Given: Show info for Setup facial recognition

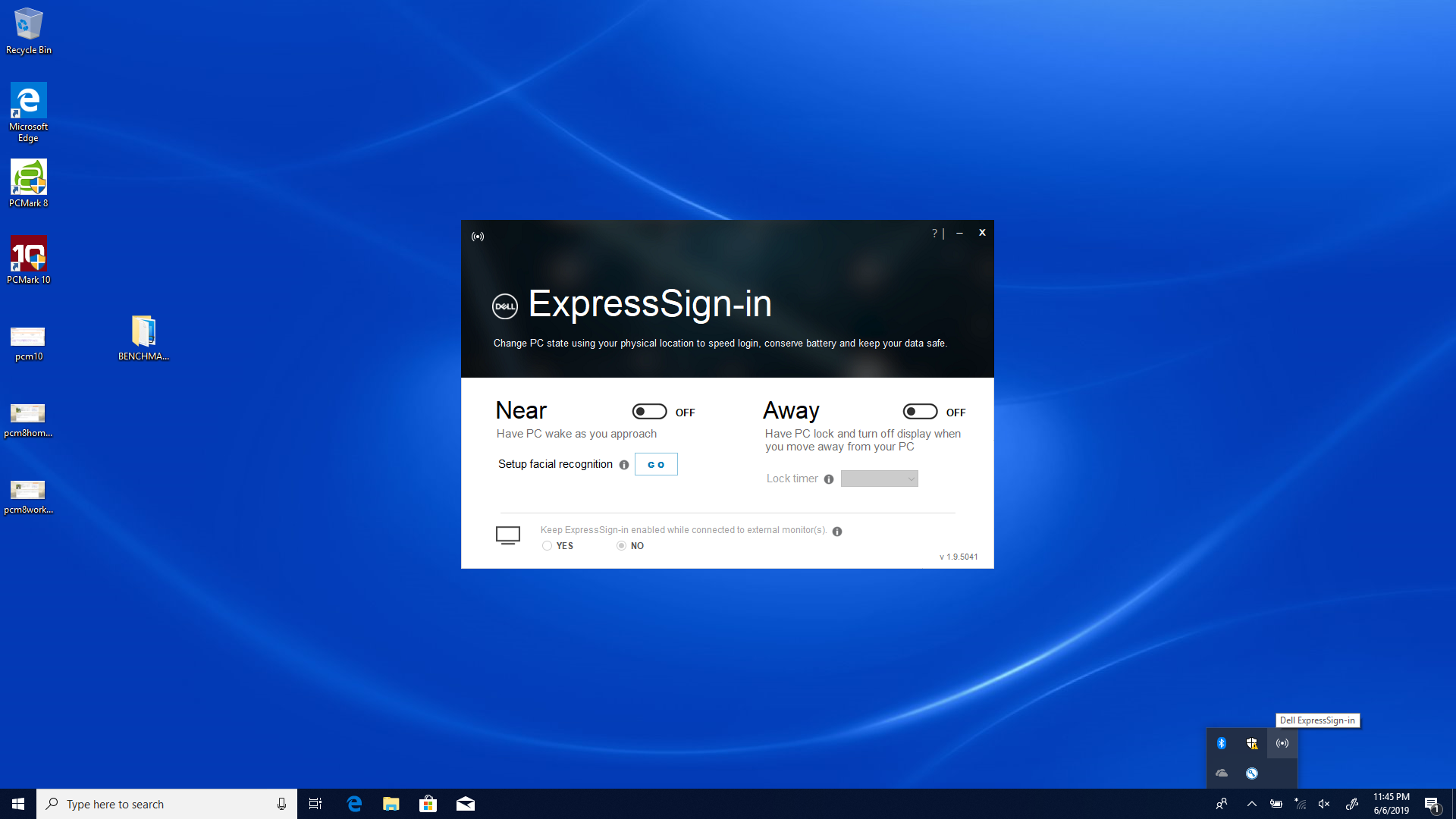Looking at the screenshot, I should [624, 465].
